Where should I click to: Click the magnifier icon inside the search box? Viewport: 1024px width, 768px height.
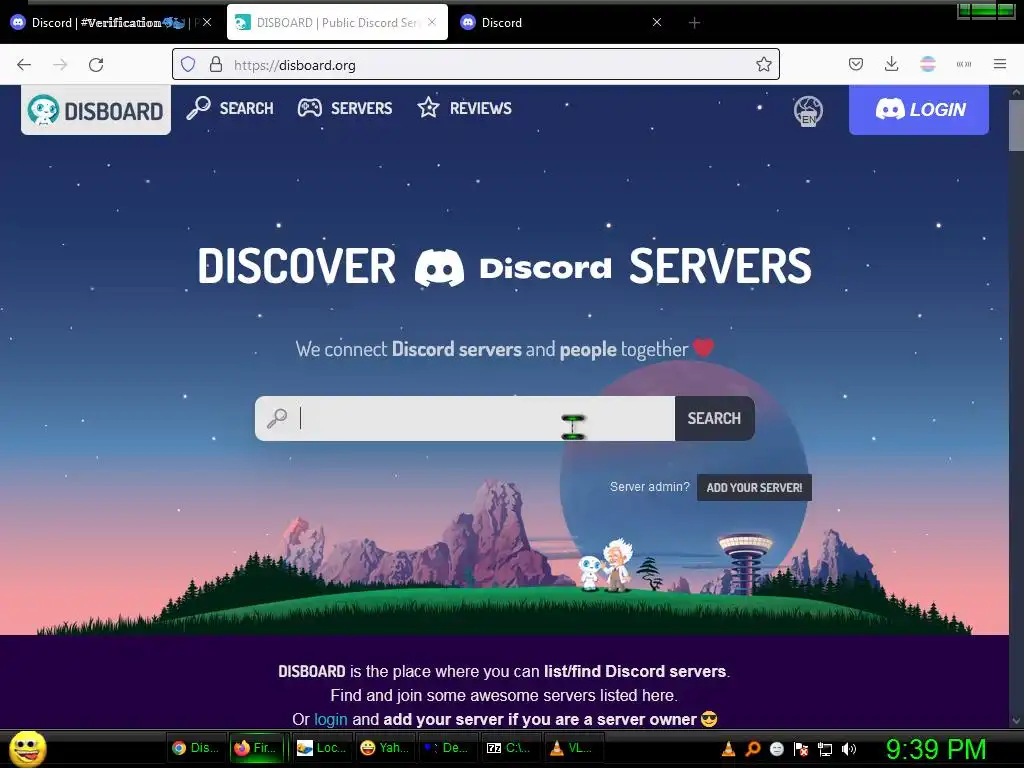[x=277, y=418]
